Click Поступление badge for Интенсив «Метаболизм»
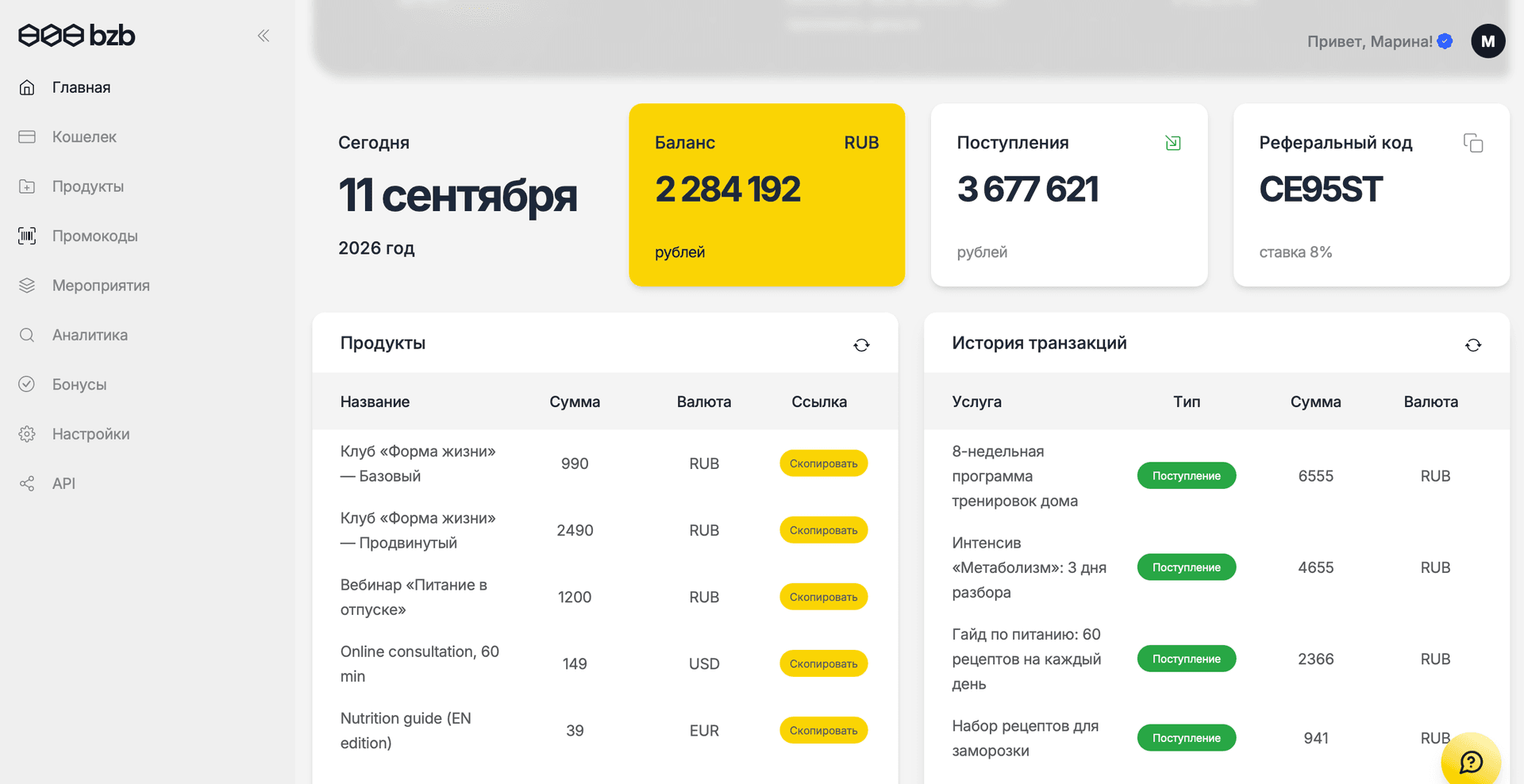1524x784 pixels. [1187, 567]
